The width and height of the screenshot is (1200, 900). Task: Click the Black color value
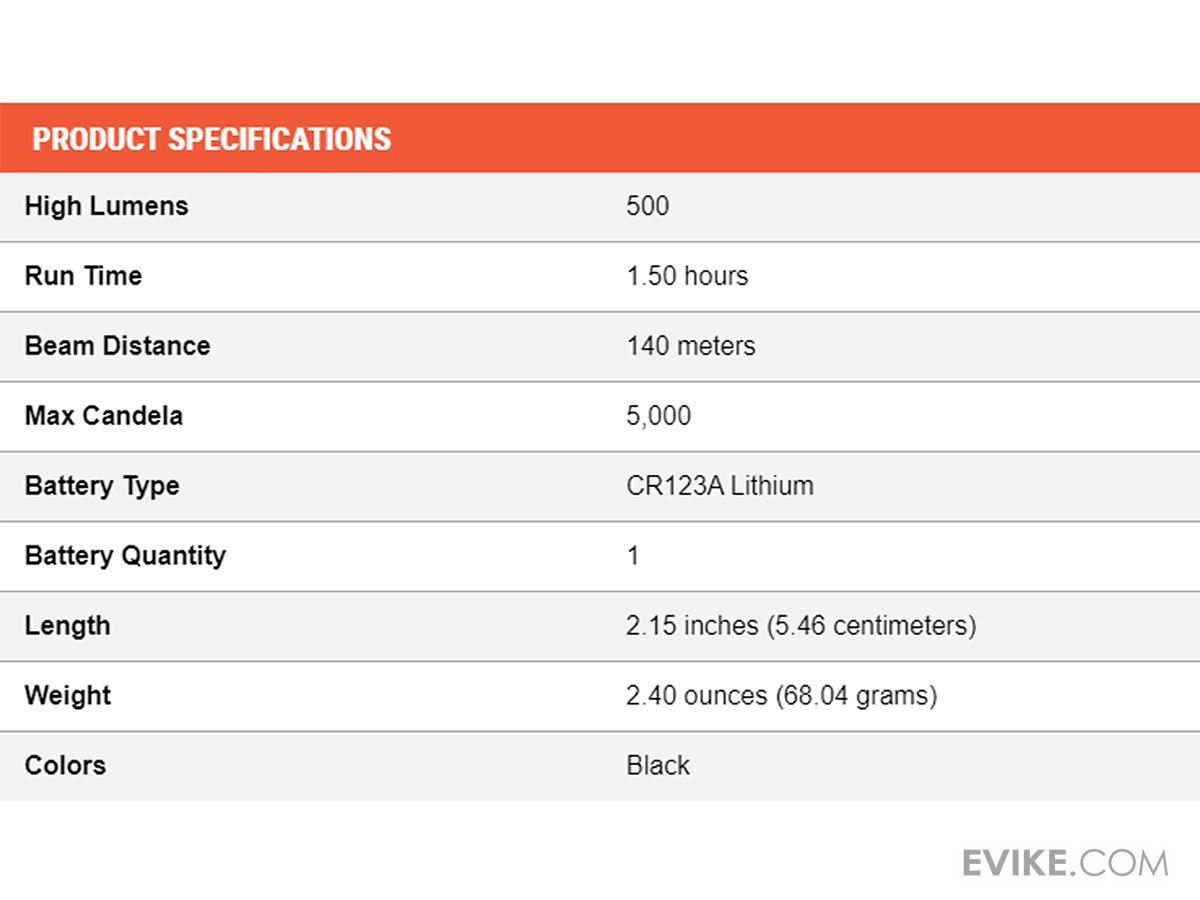658,765
